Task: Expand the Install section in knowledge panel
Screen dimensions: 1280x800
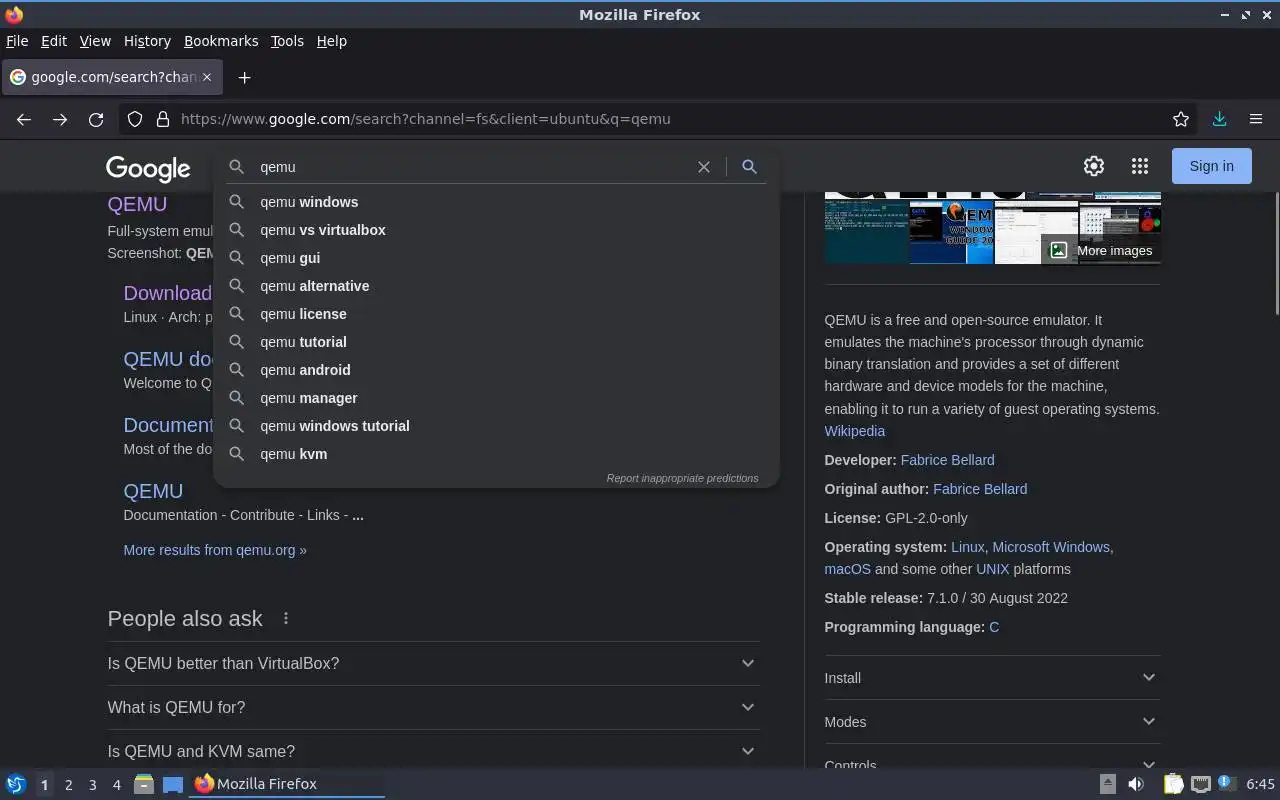Action: 992,678
